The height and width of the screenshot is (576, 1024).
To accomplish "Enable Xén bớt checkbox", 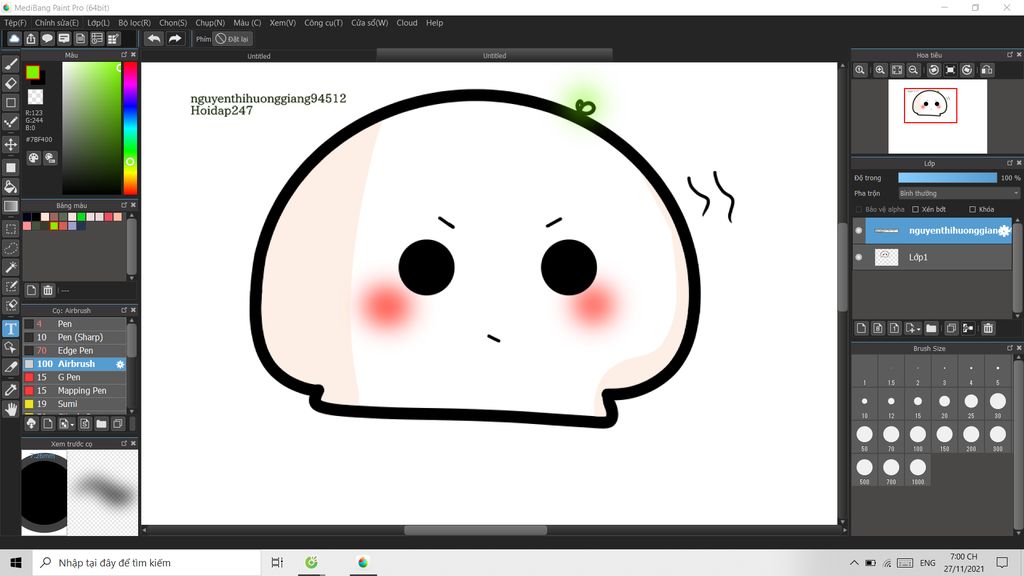I will click(x=916, y=210).
